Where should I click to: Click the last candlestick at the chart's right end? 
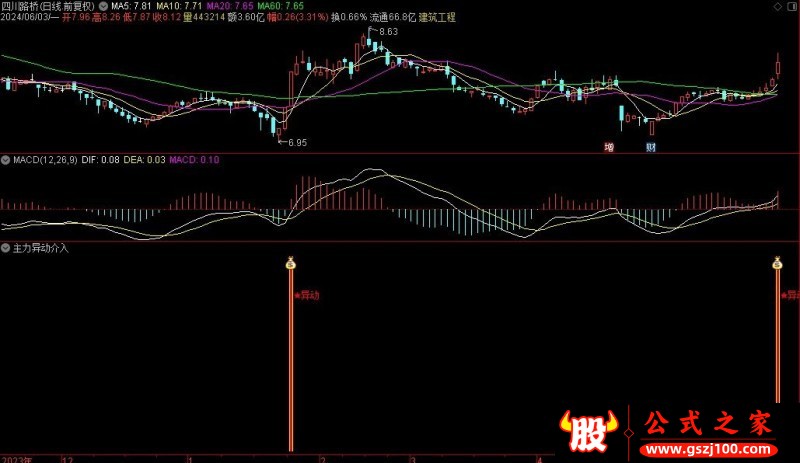pos(778,67)
